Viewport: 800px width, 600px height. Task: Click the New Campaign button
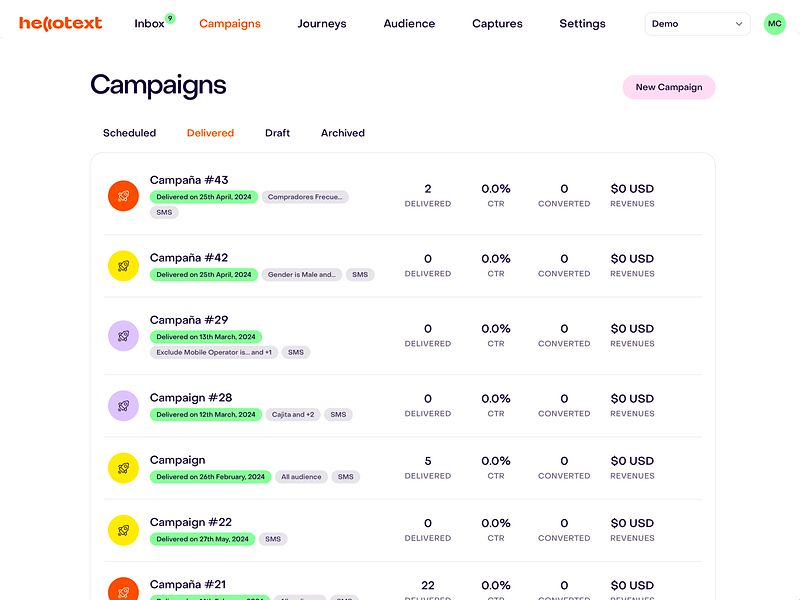click(669, 87)
